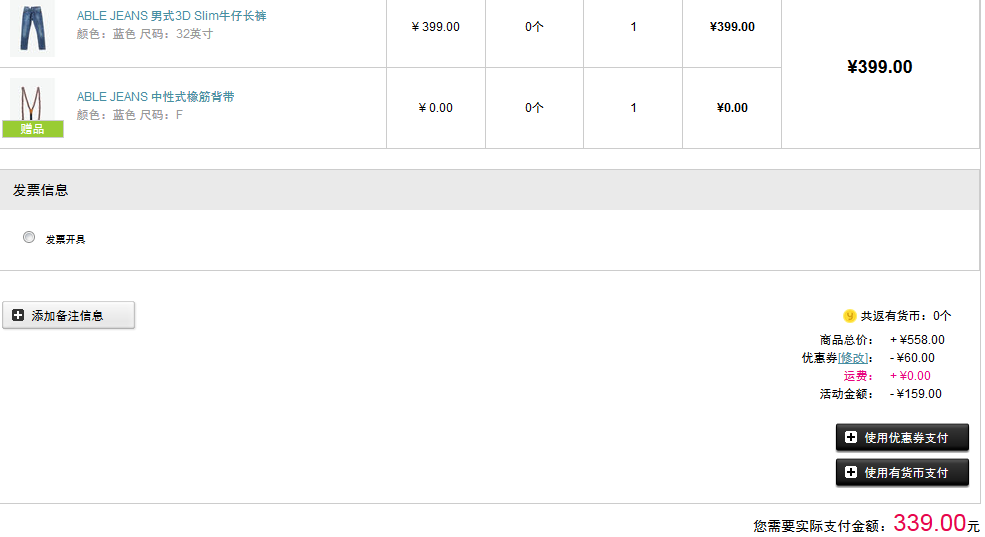Click the ¥399.00 order subtotal cell
Image resolution: width=985 pixels, height=537 pixels.
click(x=880, y=67)
